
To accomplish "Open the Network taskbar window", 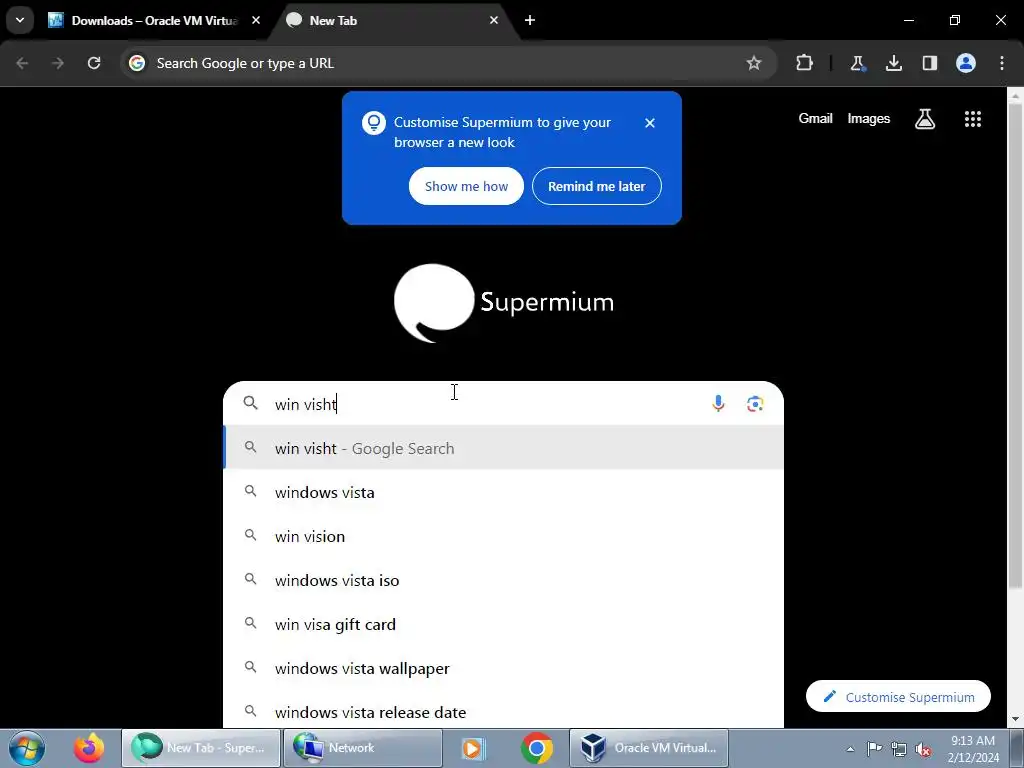I will [x=363, y=748].
